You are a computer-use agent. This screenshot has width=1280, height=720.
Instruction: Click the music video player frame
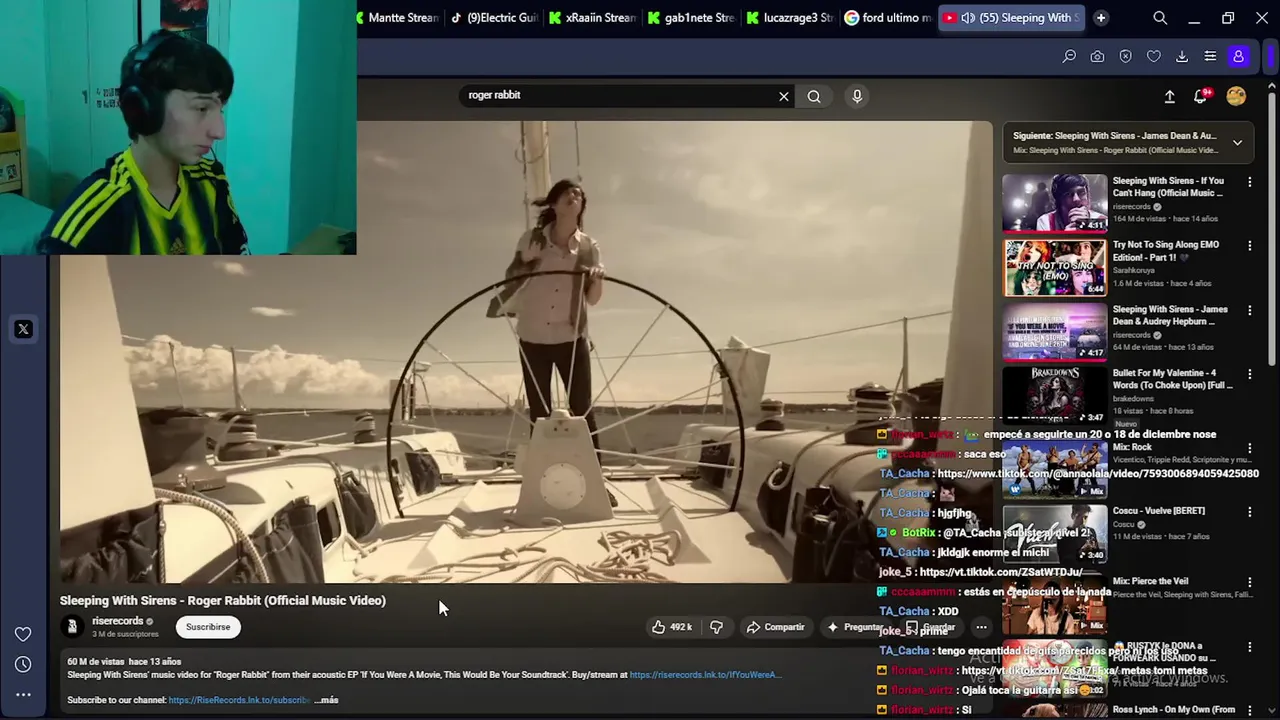[x=526, y=352]
